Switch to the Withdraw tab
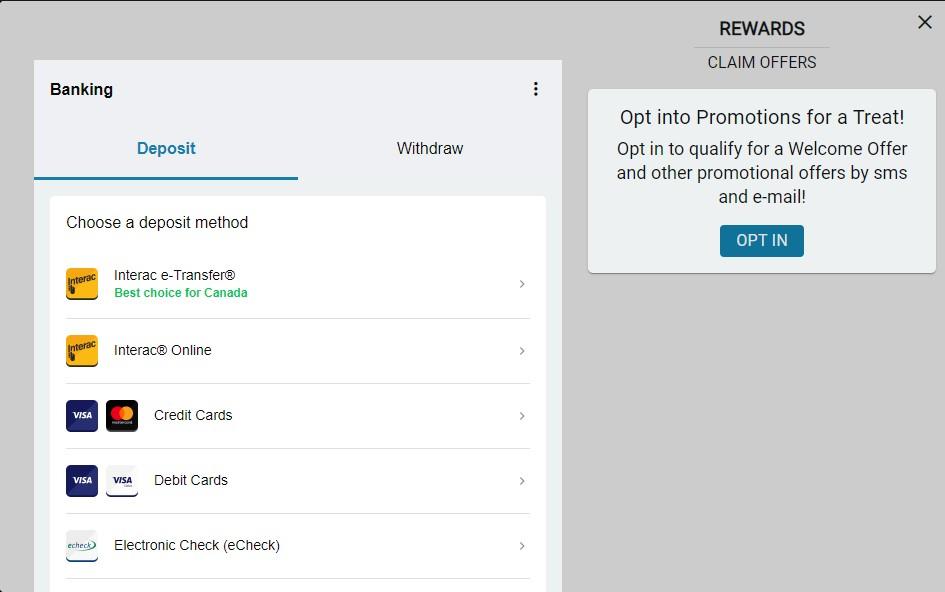 pyautogui.click(x=430, y=148)
